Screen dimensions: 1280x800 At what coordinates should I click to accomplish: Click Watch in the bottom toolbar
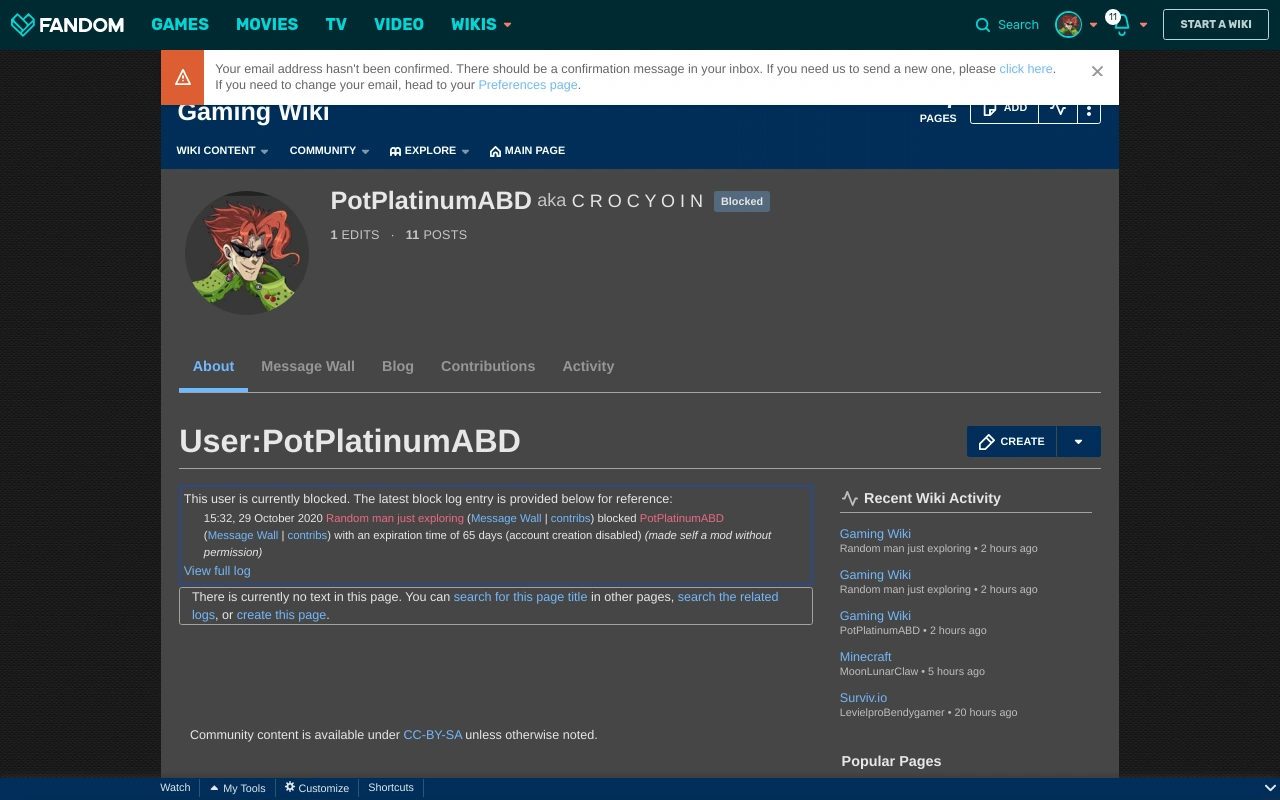click(175, 788)
